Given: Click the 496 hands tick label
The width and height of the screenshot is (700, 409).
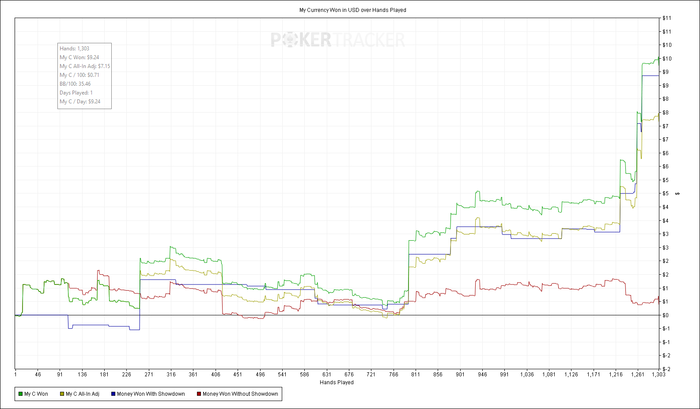Looking at the screenshot, I should pos(260,375).
